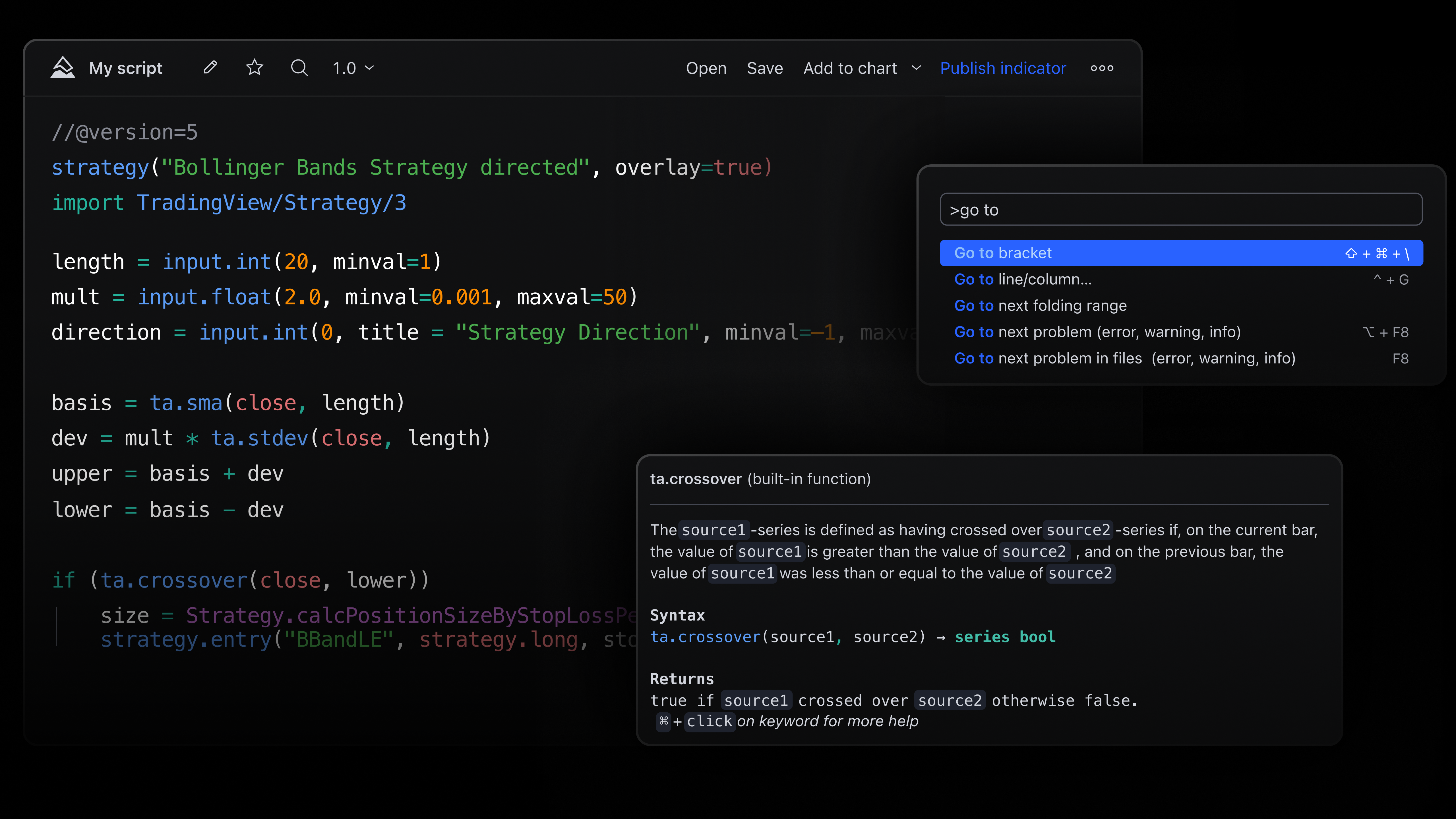Click Add to chart
The image size is (1456, 819).
click(850, 68)
